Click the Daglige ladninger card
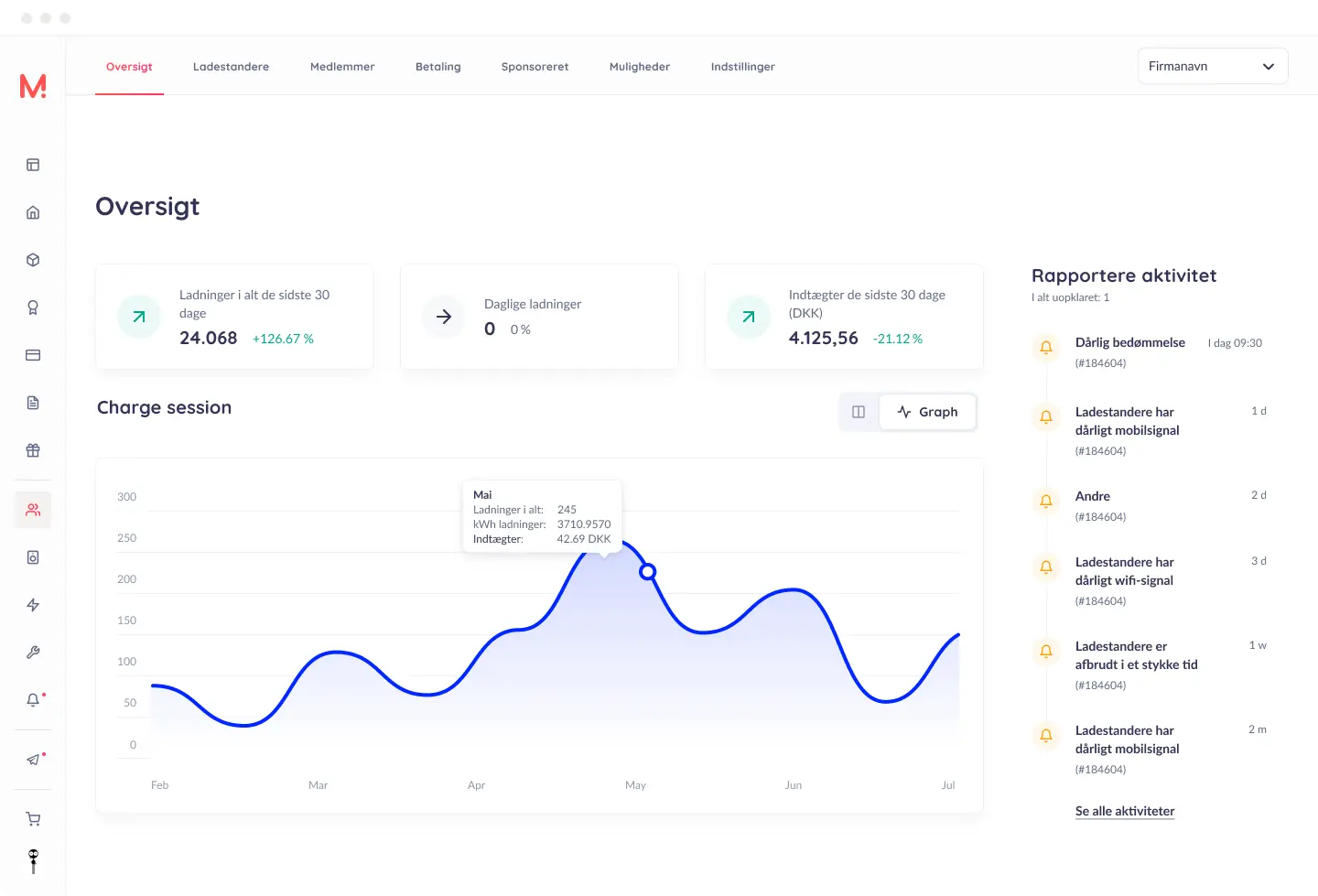Image resolution: width=1318 pixels, height=896 pixels. [539, 317]
